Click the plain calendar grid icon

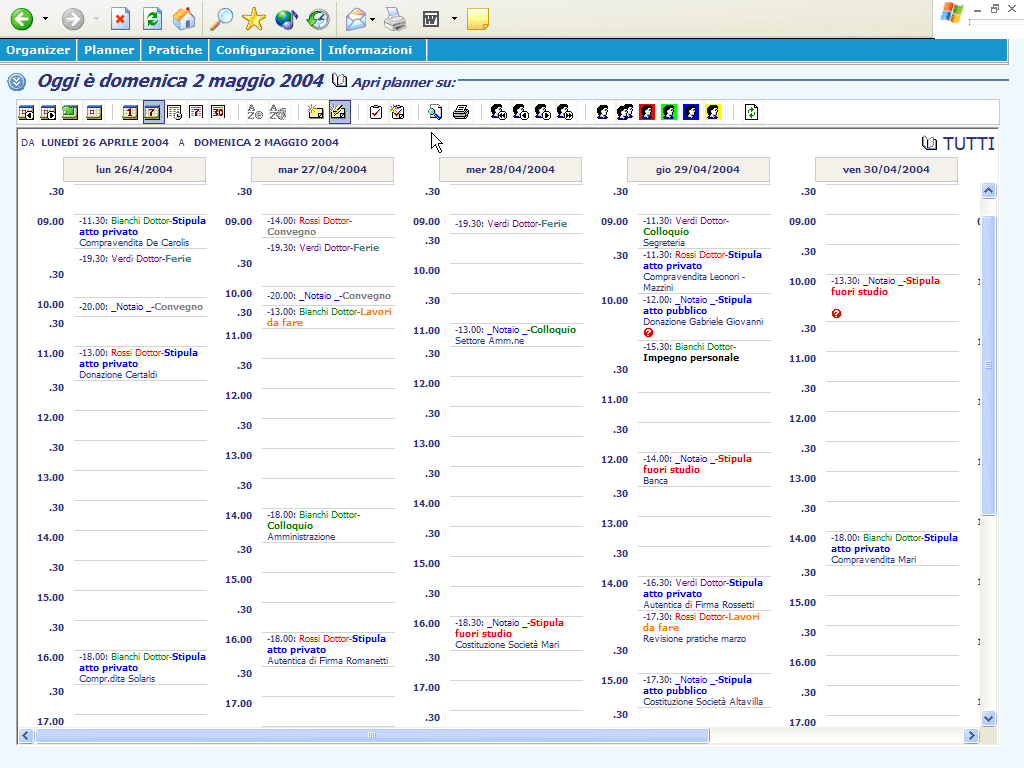click(x=94, y=112)
